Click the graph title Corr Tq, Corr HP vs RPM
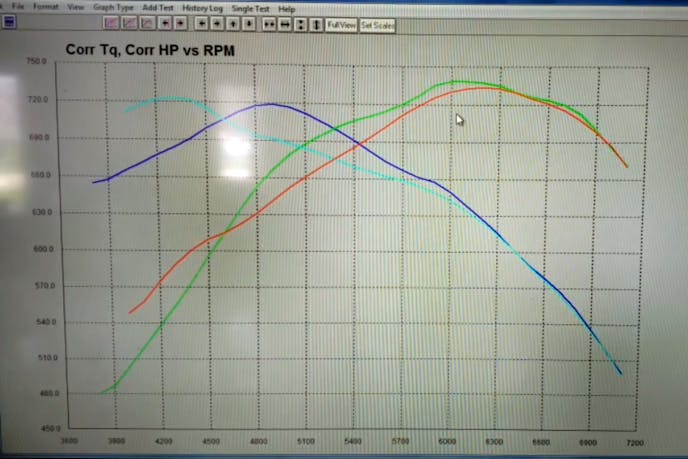 [150, 49]
